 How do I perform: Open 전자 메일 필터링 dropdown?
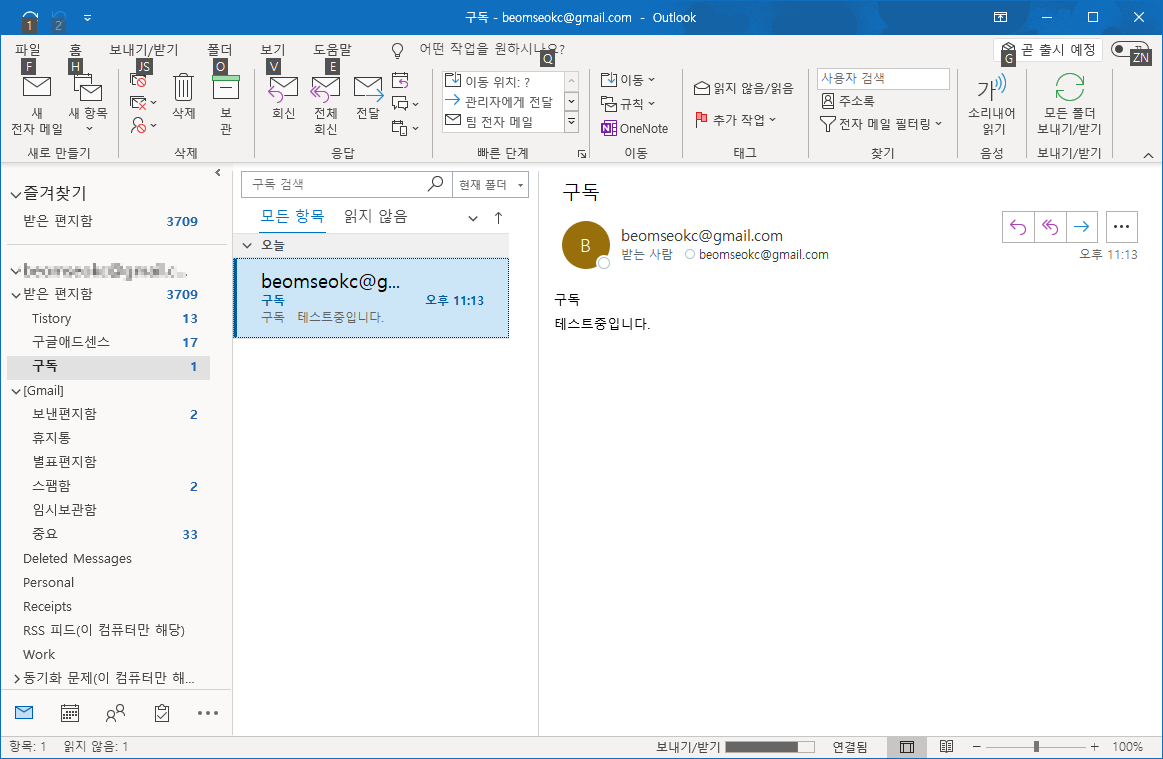pos(881,124)
